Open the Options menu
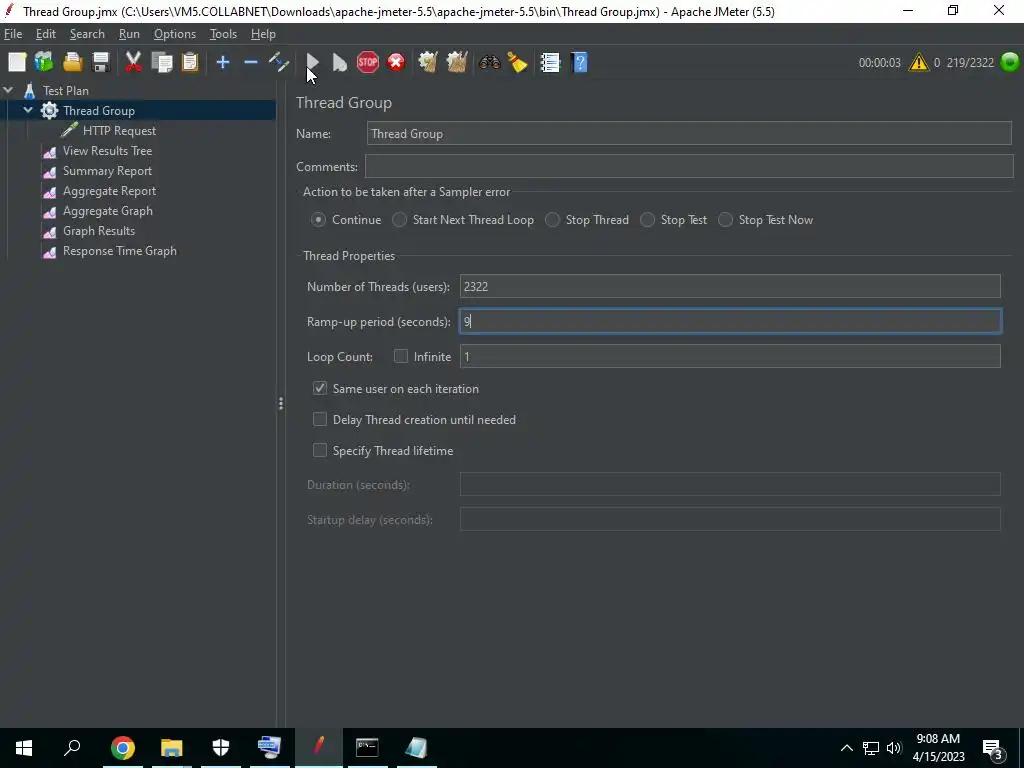This screenshot has width=1024, height=768. [x=174, y=34]
